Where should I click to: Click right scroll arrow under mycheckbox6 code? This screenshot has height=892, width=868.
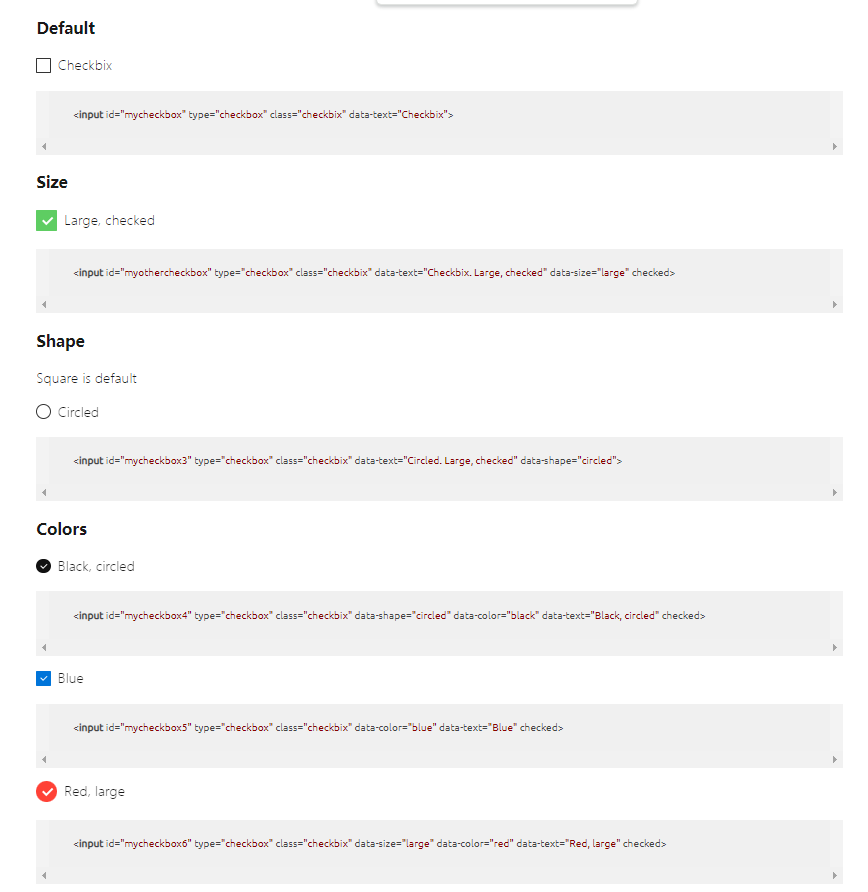(834, 876)
